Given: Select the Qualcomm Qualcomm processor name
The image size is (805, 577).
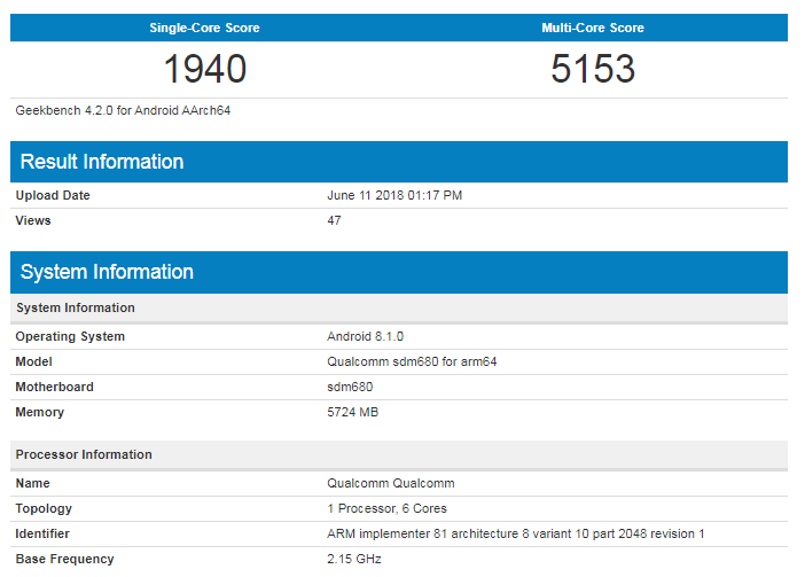Looking at the screenshot, I should [391, 483].
